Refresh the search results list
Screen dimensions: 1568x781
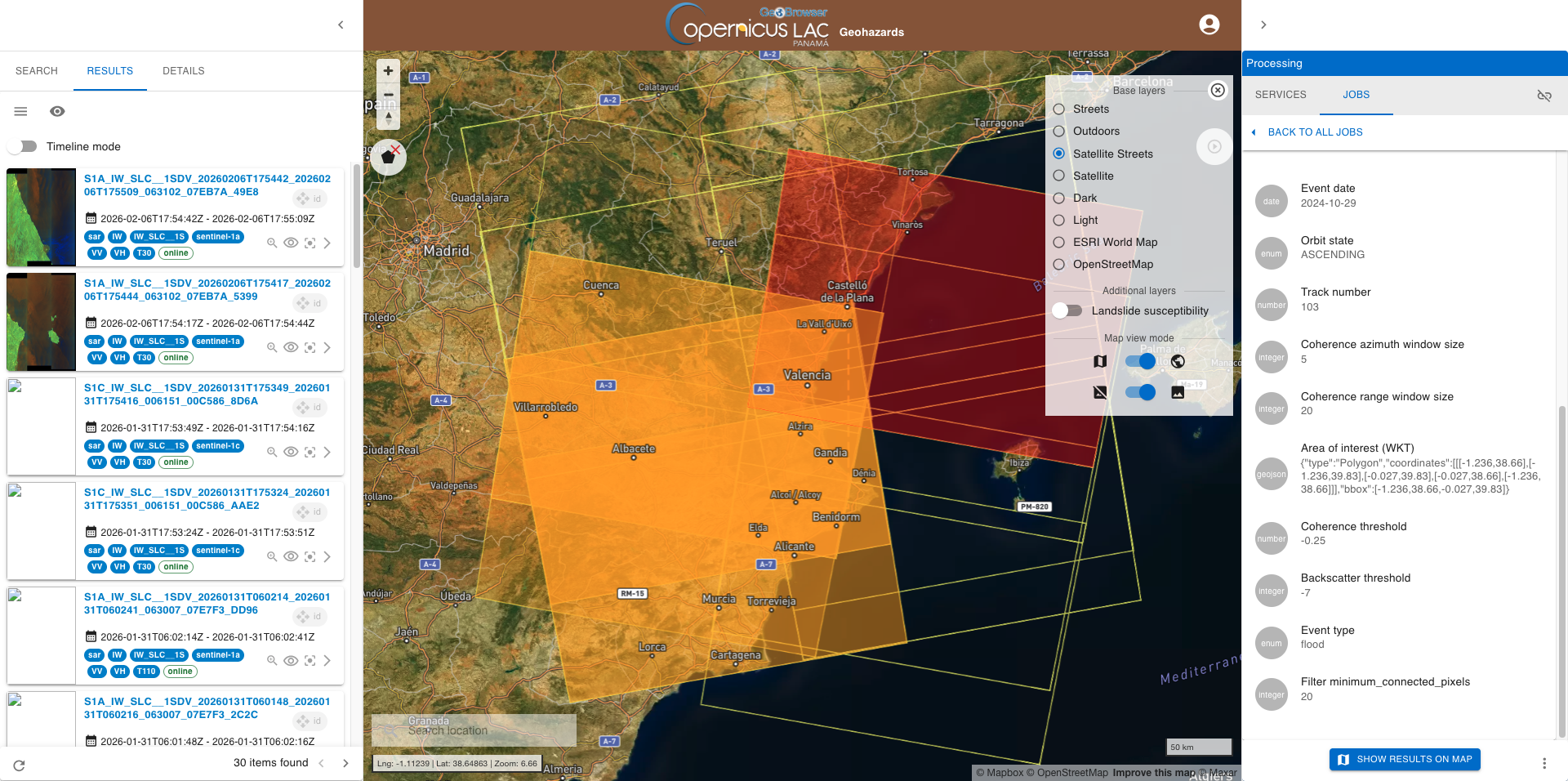(19, 765)
